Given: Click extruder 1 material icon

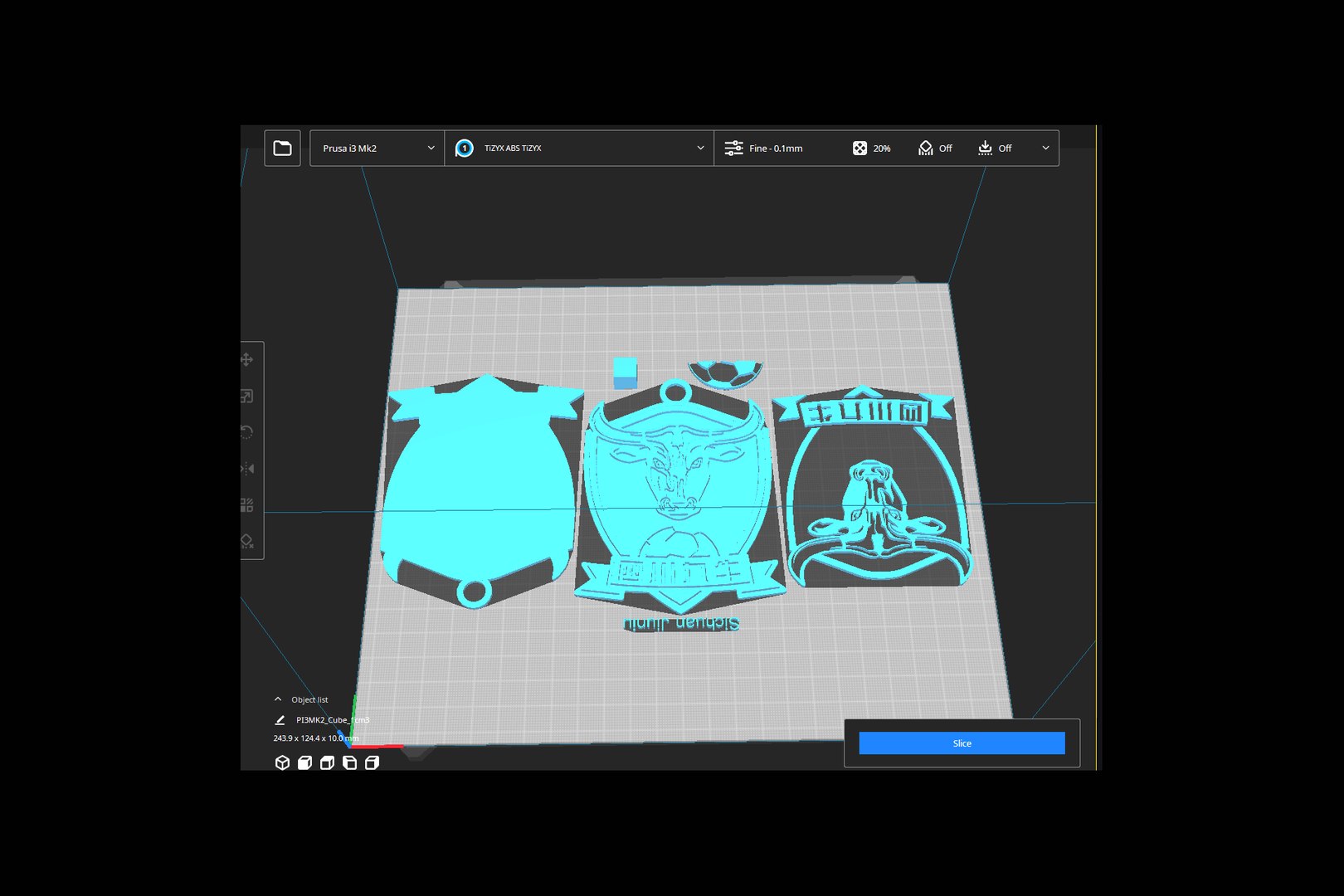Looking at the screenshot, I should [465, 148].
